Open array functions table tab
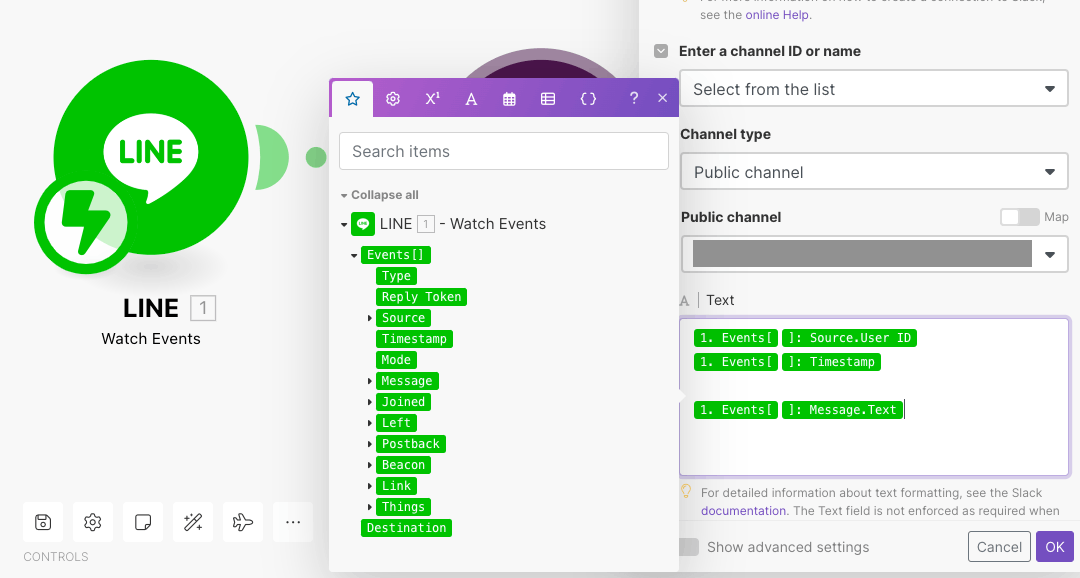1080x578 pixels. click(548, 99)
